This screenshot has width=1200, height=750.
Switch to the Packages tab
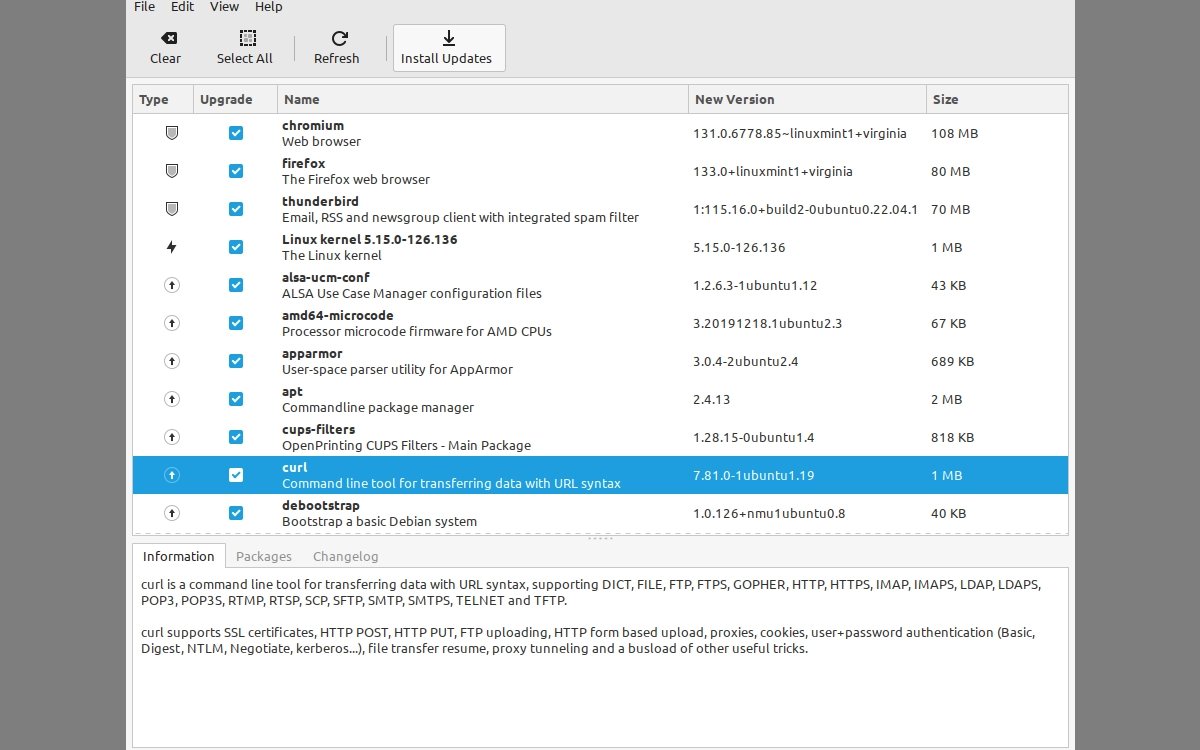264,556
